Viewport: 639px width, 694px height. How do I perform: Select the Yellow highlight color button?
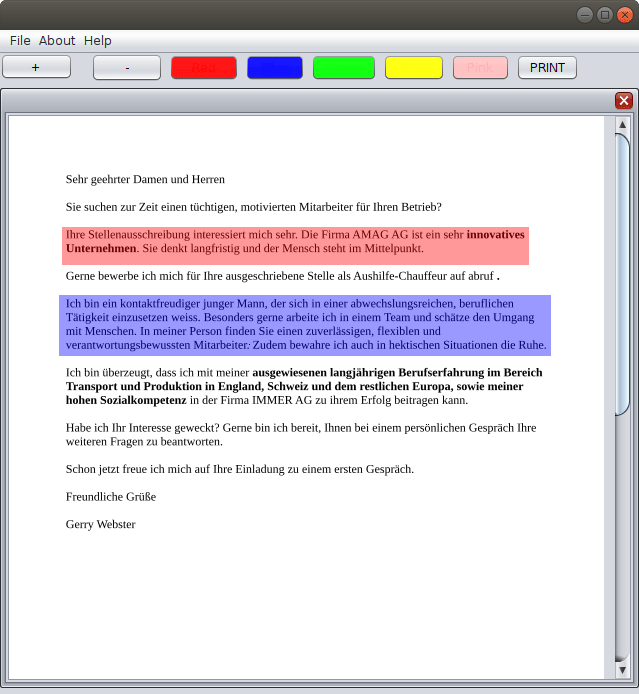click(x=414, y=68)
